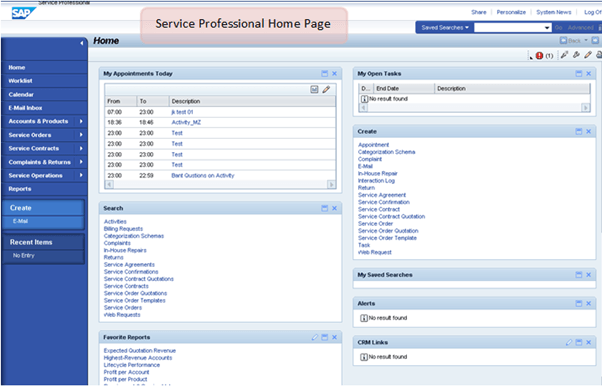Expand the Service Contracts submenu arrow in sidebar
This screenshot has height=387, width=602.
coord(81,148)
